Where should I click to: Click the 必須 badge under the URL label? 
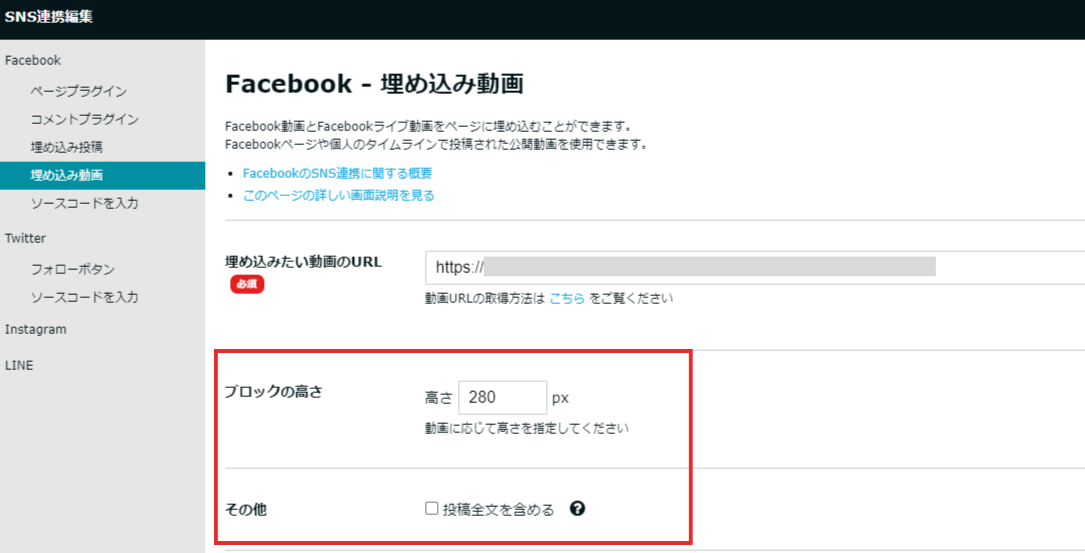coord(247,284)
